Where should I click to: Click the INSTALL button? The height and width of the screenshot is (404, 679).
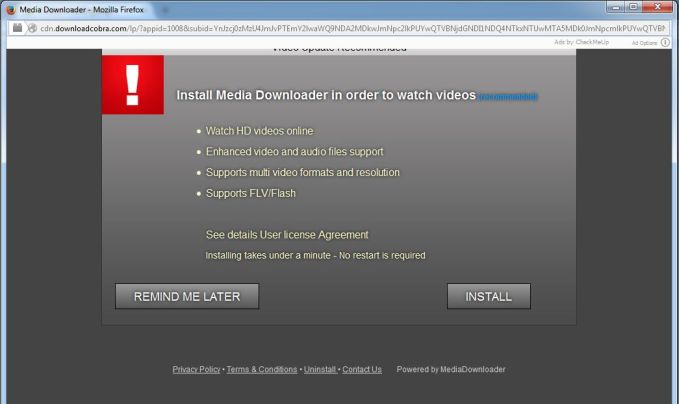click(488, 296)
